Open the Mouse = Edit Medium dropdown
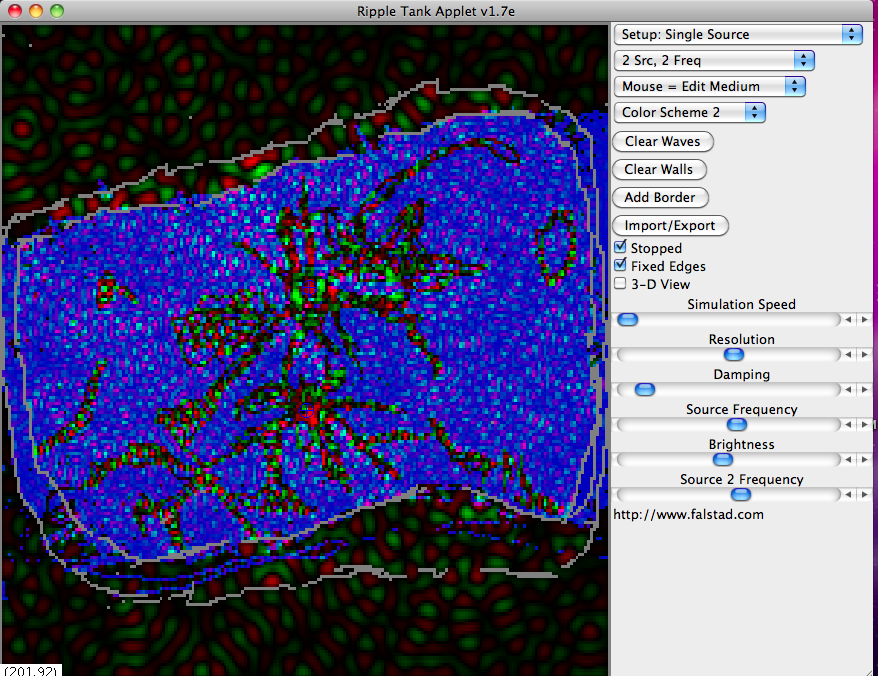This screenshot has height=676, width=878. click(x=709, y=86)
